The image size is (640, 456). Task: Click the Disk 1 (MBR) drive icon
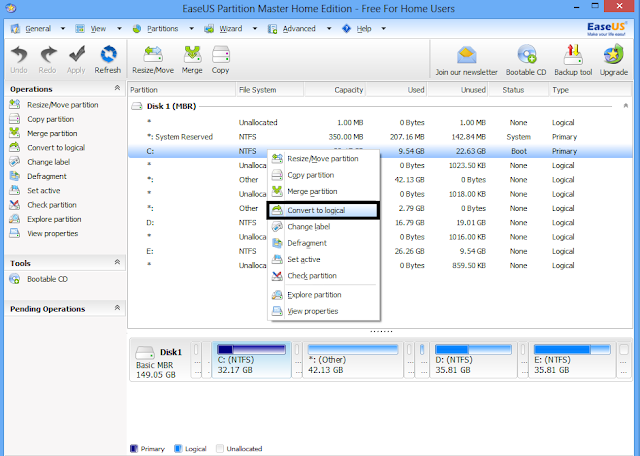136,106
